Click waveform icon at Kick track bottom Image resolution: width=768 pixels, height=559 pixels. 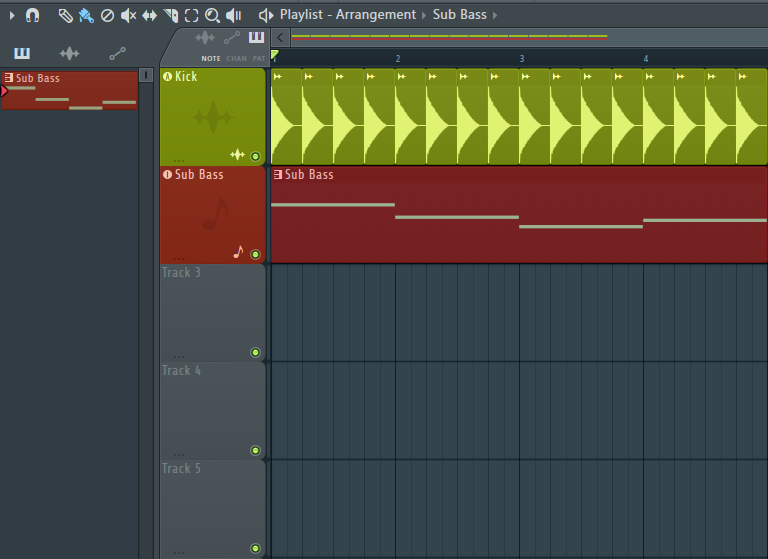pyautogui.click(x=238, y=155)
